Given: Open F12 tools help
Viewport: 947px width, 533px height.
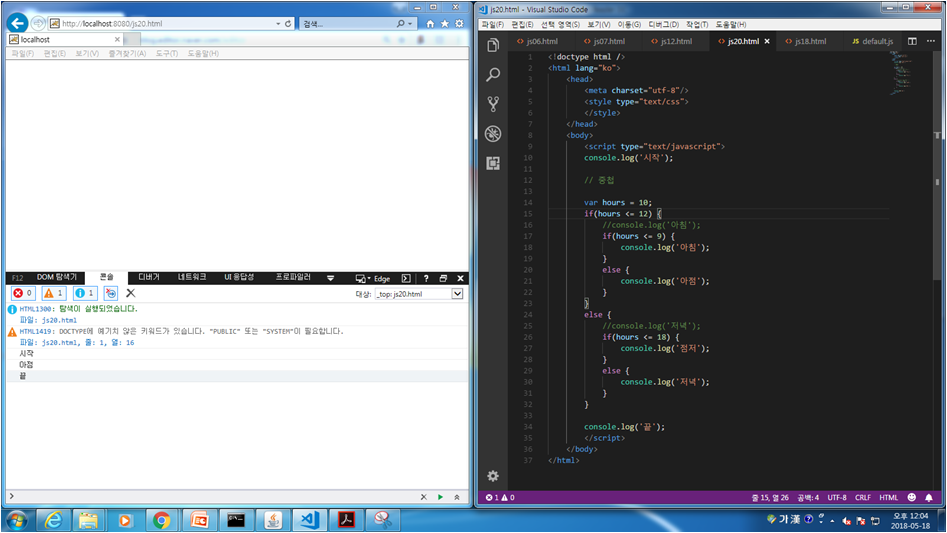Looking at the screenshot, I should click(x=426, y=278).
